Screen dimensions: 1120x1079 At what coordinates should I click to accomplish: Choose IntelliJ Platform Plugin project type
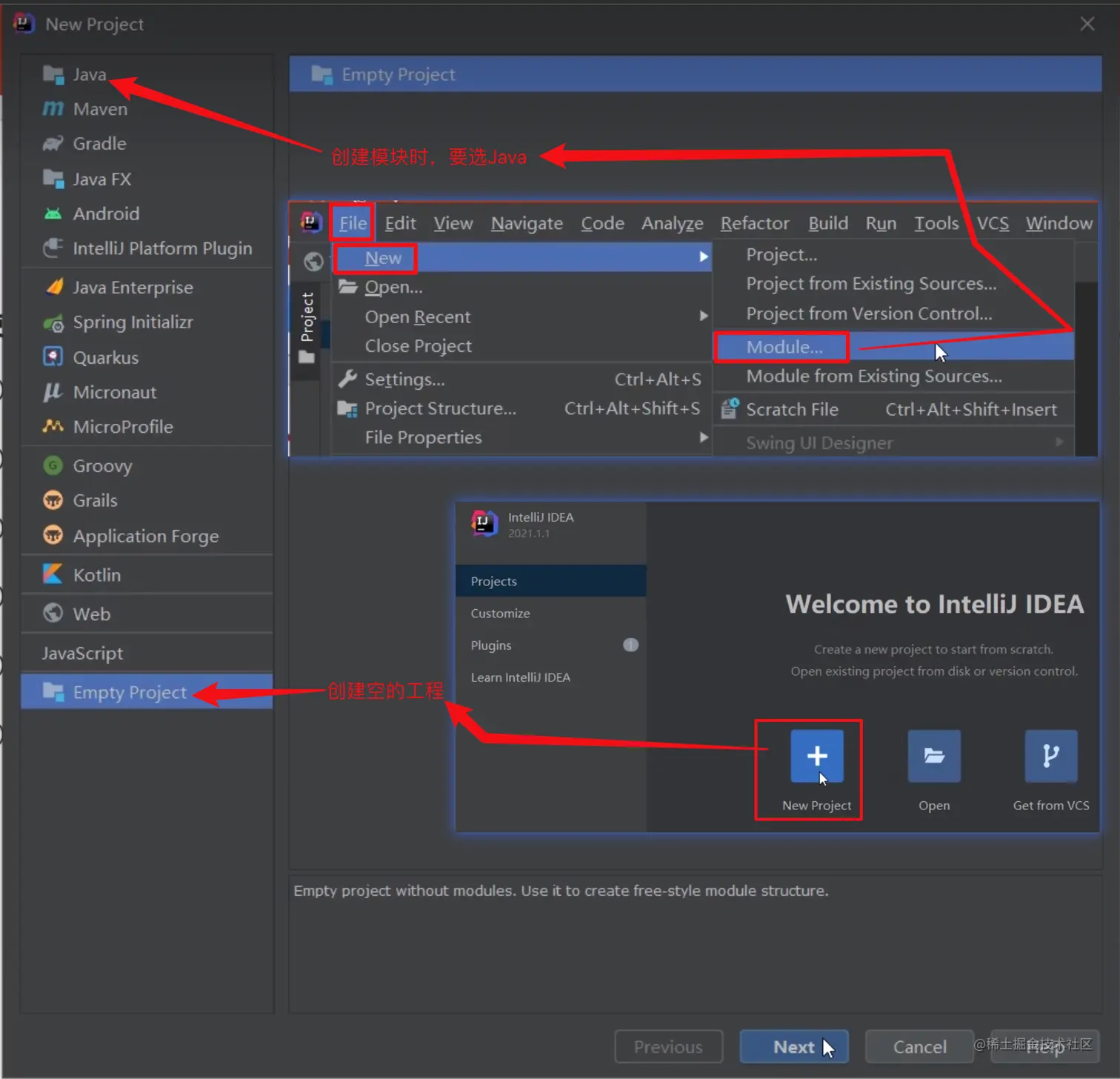147,248
